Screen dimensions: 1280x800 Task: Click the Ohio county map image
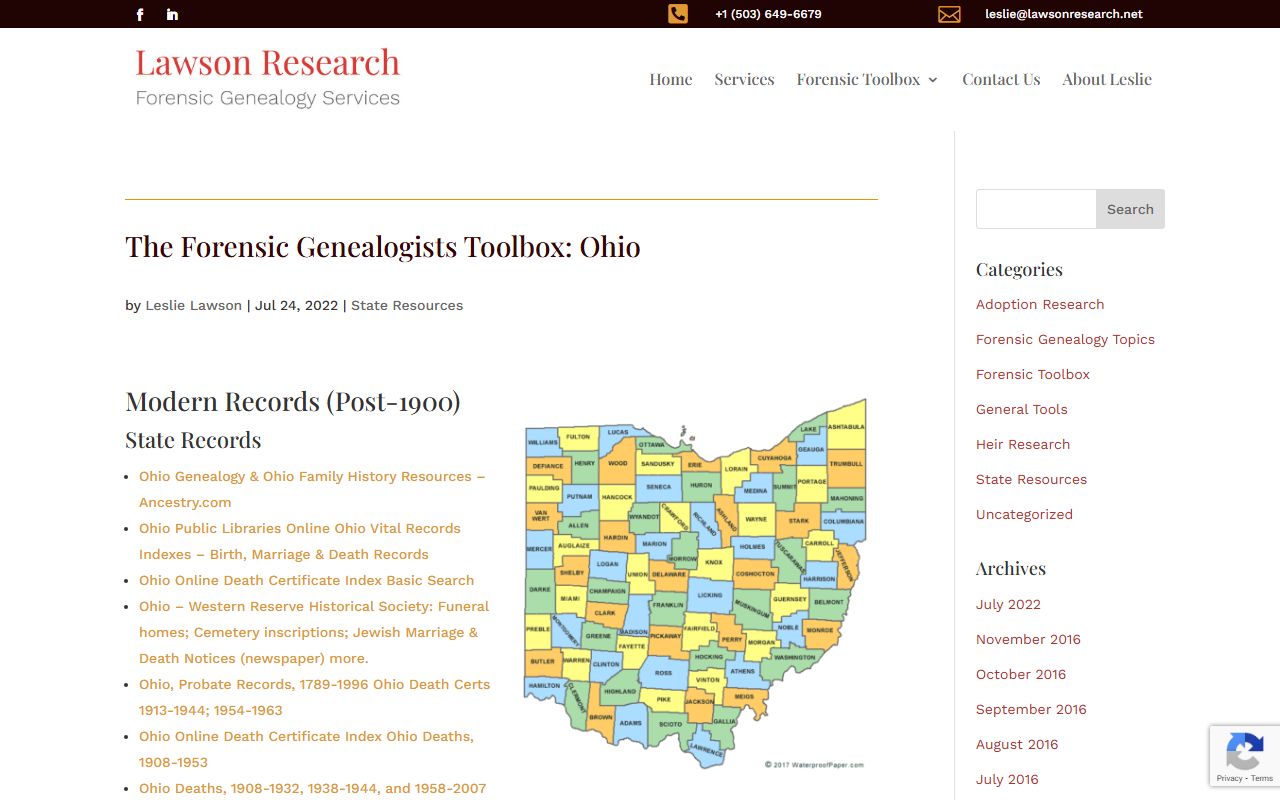click(x=695, y=583)
